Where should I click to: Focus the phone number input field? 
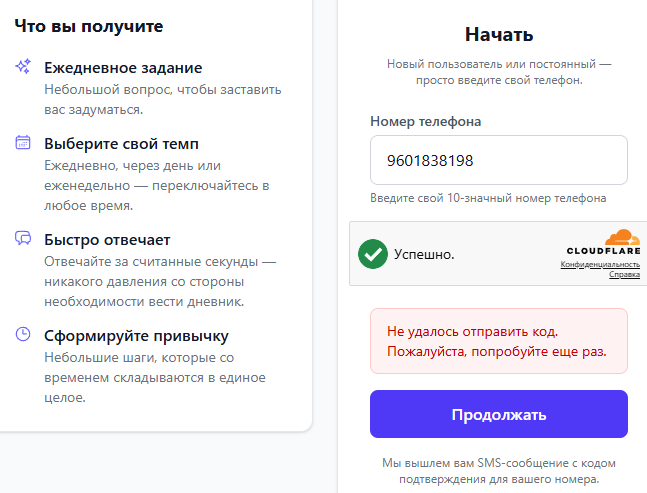pos(498,160)
